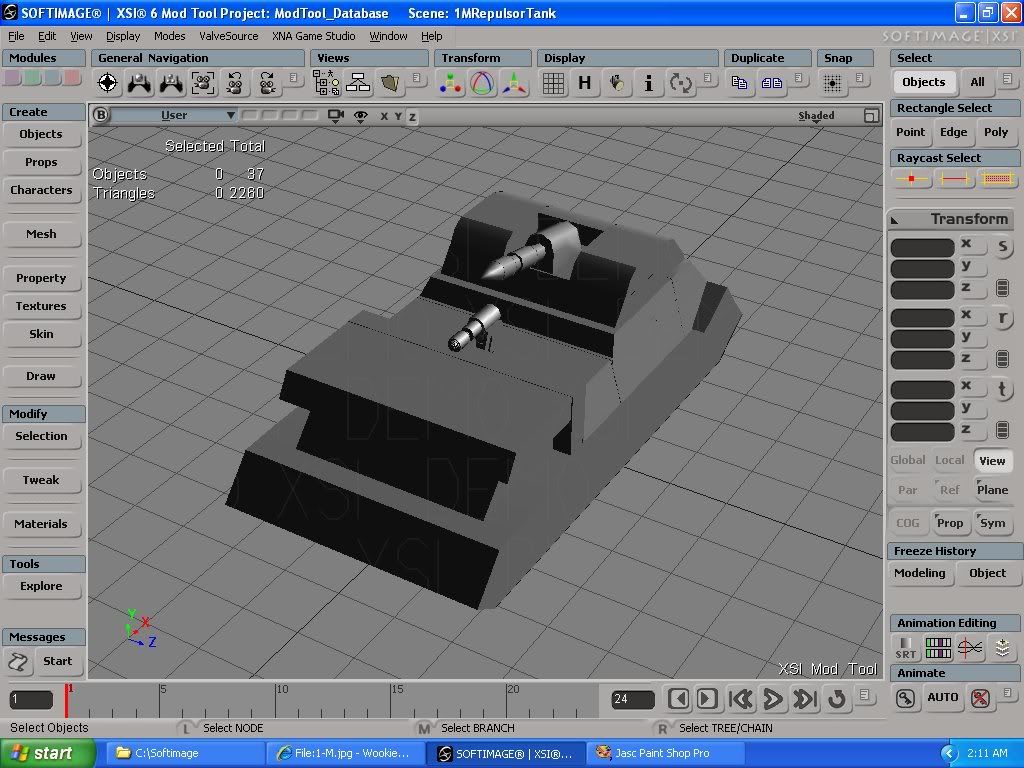Select the Rotate transform tool icon
Viewport: 1024px width, 768px height.
(483, 83)
